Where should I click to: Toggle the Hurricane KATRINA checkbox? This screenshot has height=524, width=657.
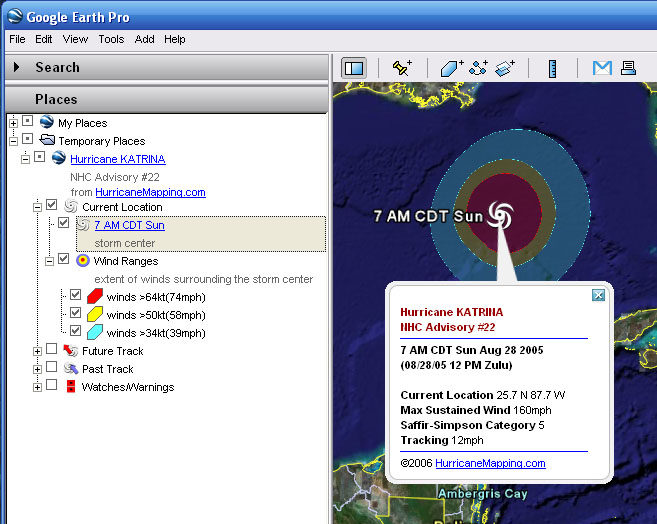tap(40, 157)
